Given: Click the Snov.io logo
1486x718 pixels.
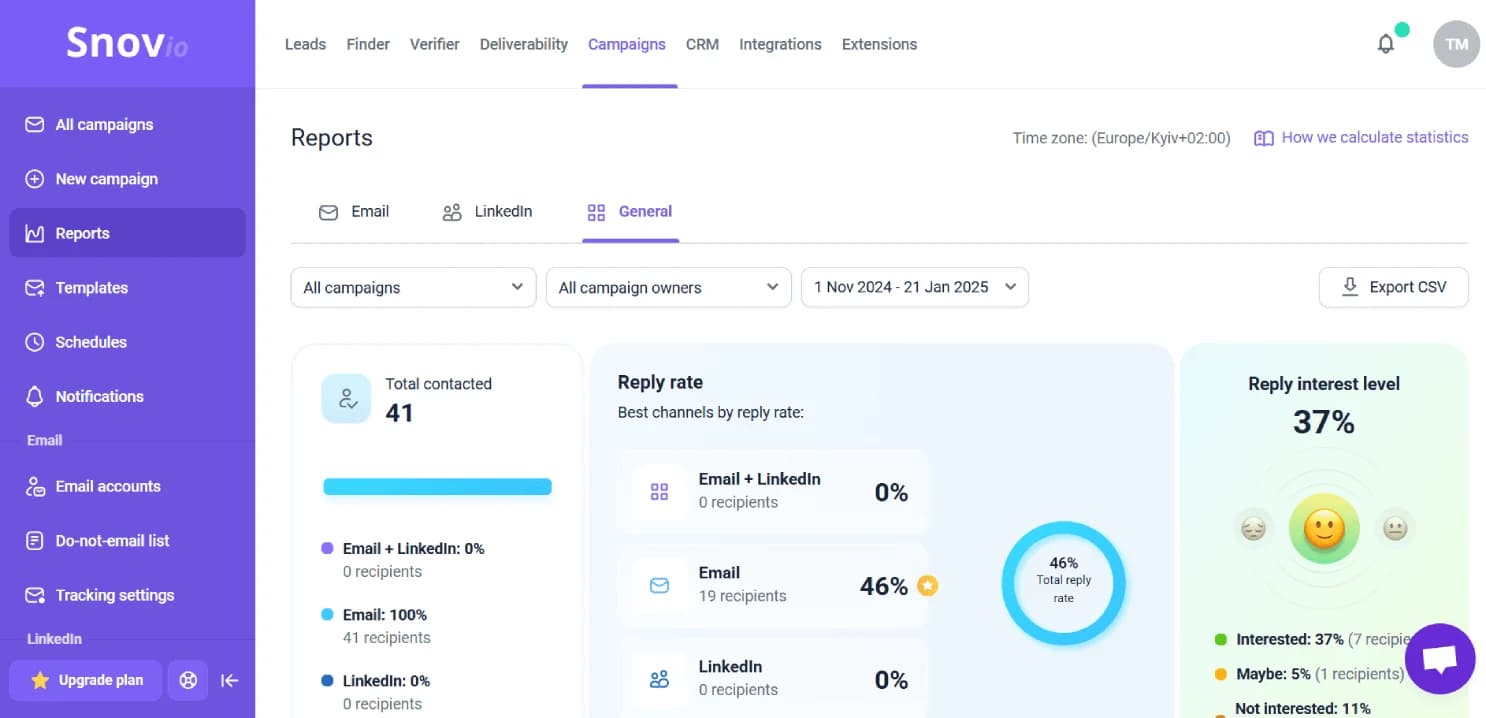Looking at the screenshot, I should pos(127,44).
